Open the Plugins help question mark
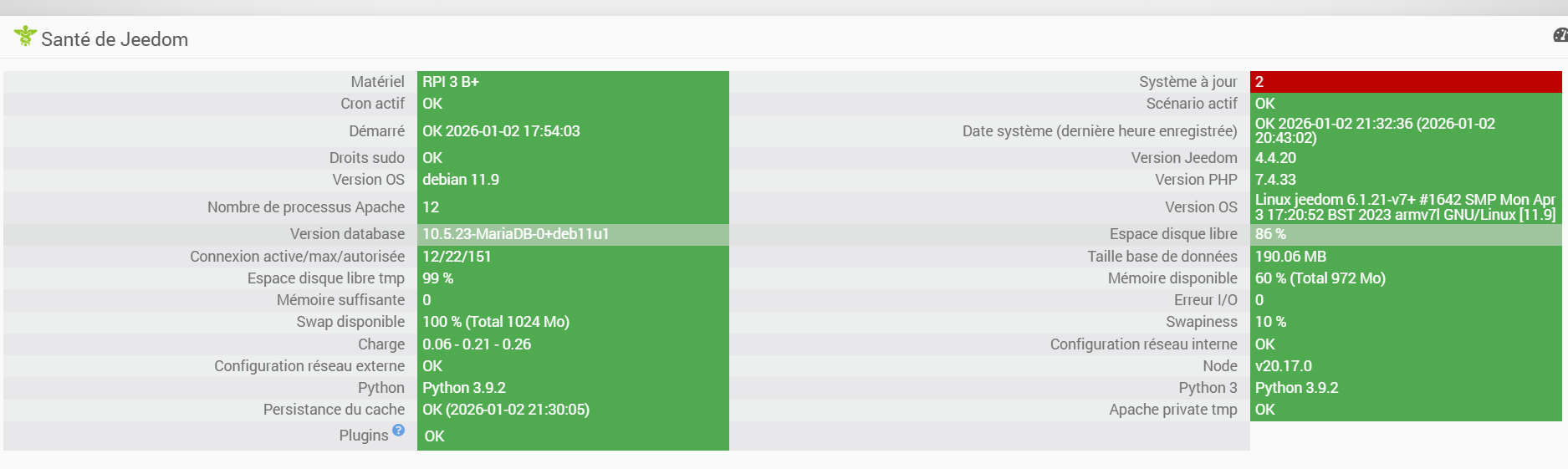Viewport: 1568px width, 469px height. point(398,430)
